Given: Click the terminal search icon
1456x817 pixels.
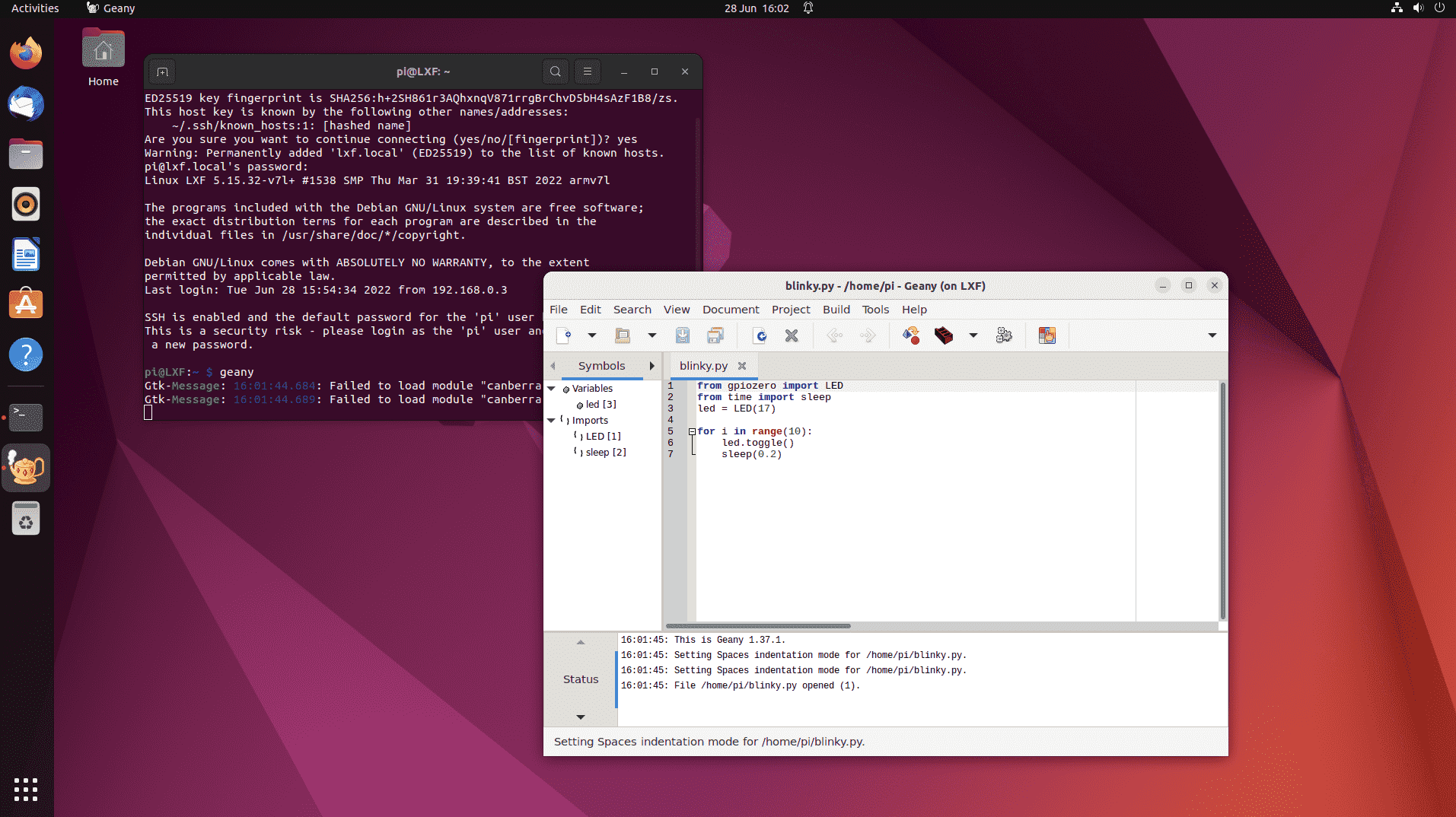Looking at the screenshot, I should coord(556,72).
